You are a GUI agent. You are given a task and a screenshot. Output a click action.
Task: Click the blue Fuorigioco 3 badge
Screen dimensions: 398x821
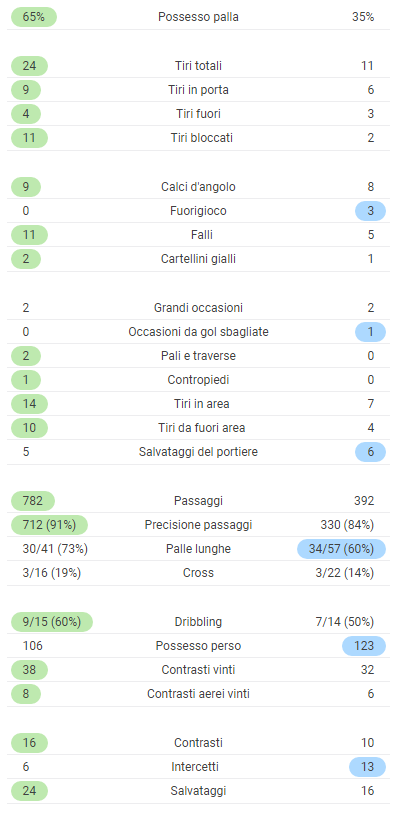click(370, 210)
